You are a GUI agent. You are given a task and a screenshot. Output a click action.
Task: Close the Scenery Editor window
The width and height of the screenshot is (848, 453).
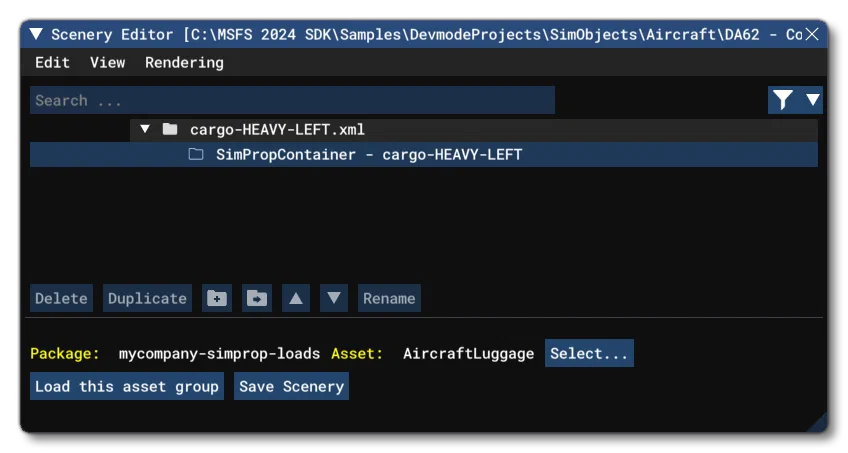(812, 34)
